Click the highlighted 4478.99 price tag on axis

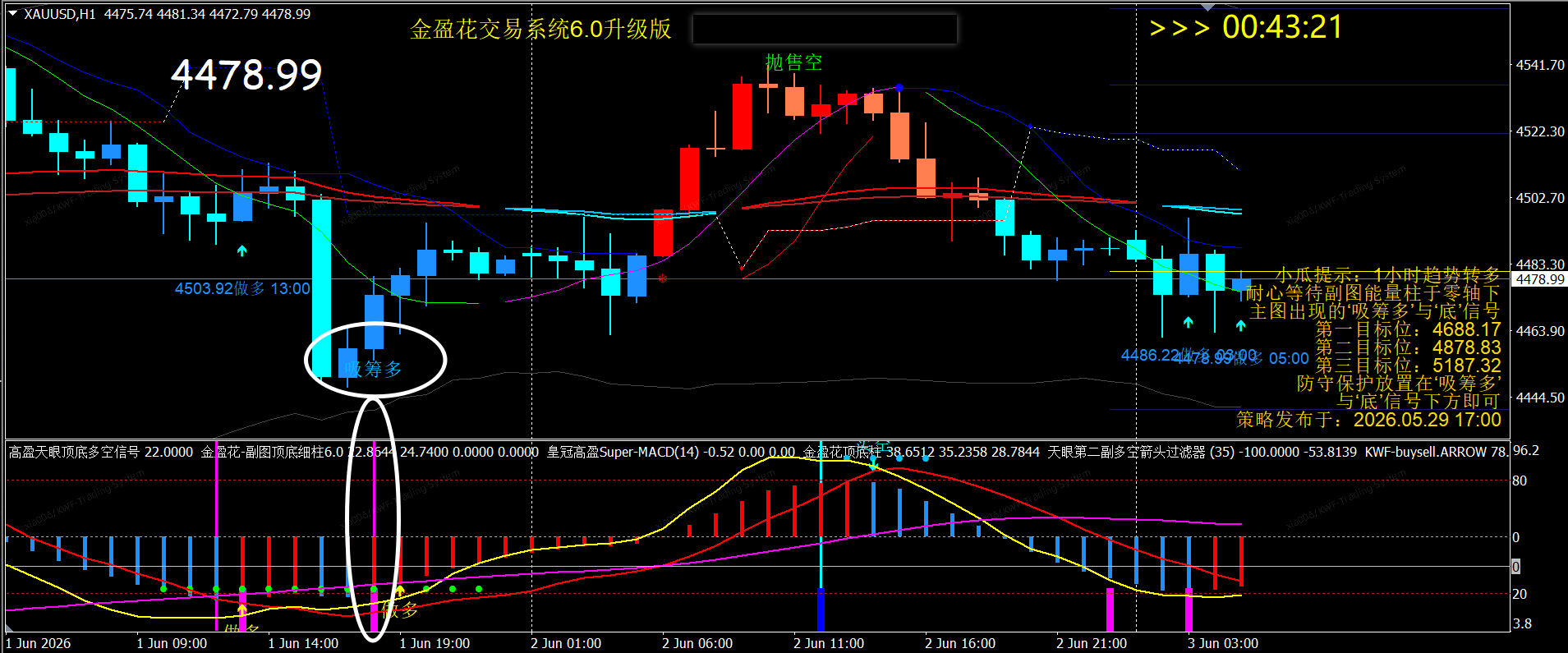click(1540, 279)
